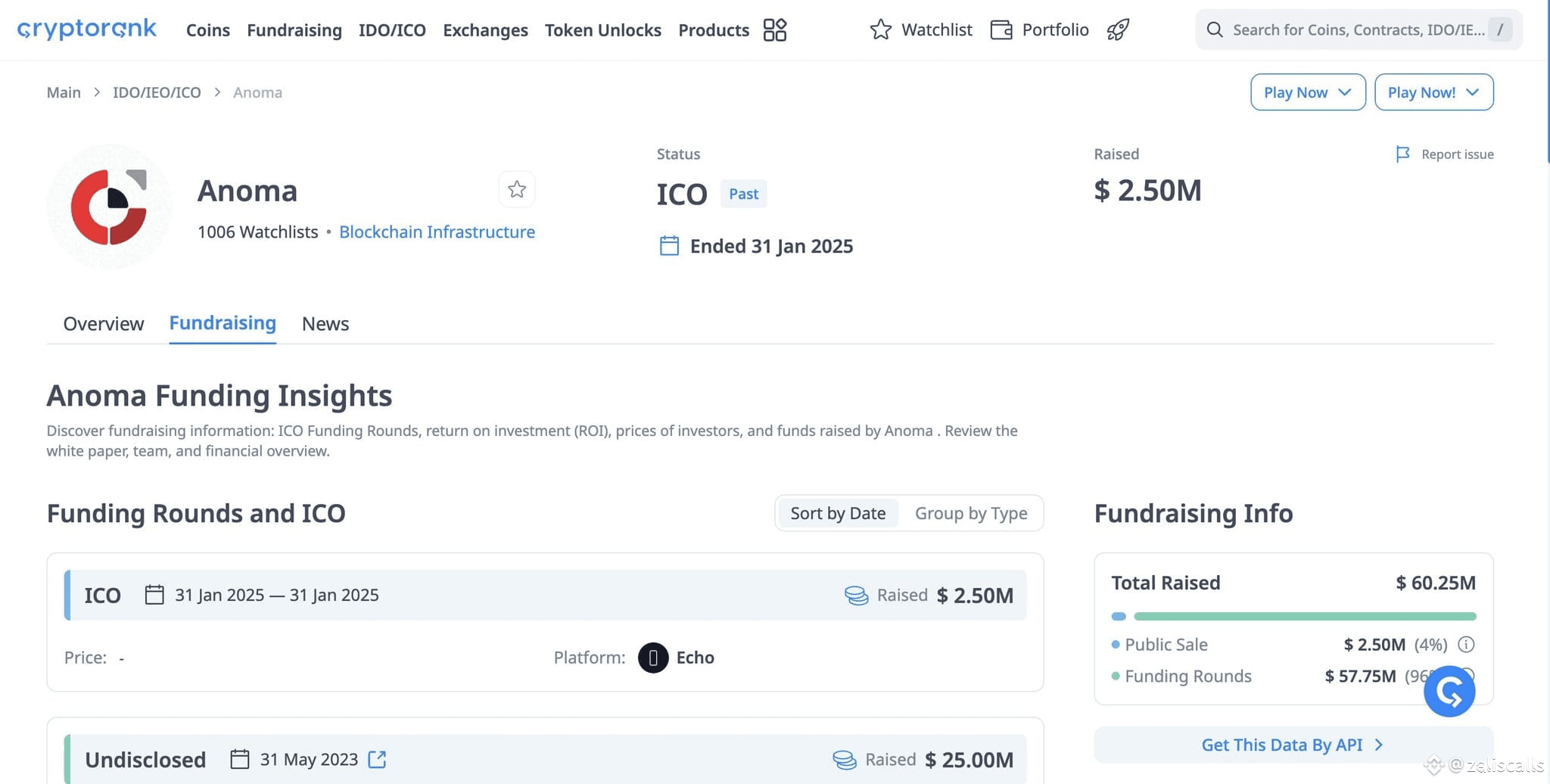Click the Report issue flag icon
1550x784 pixels.
[x=1402, y=154]
